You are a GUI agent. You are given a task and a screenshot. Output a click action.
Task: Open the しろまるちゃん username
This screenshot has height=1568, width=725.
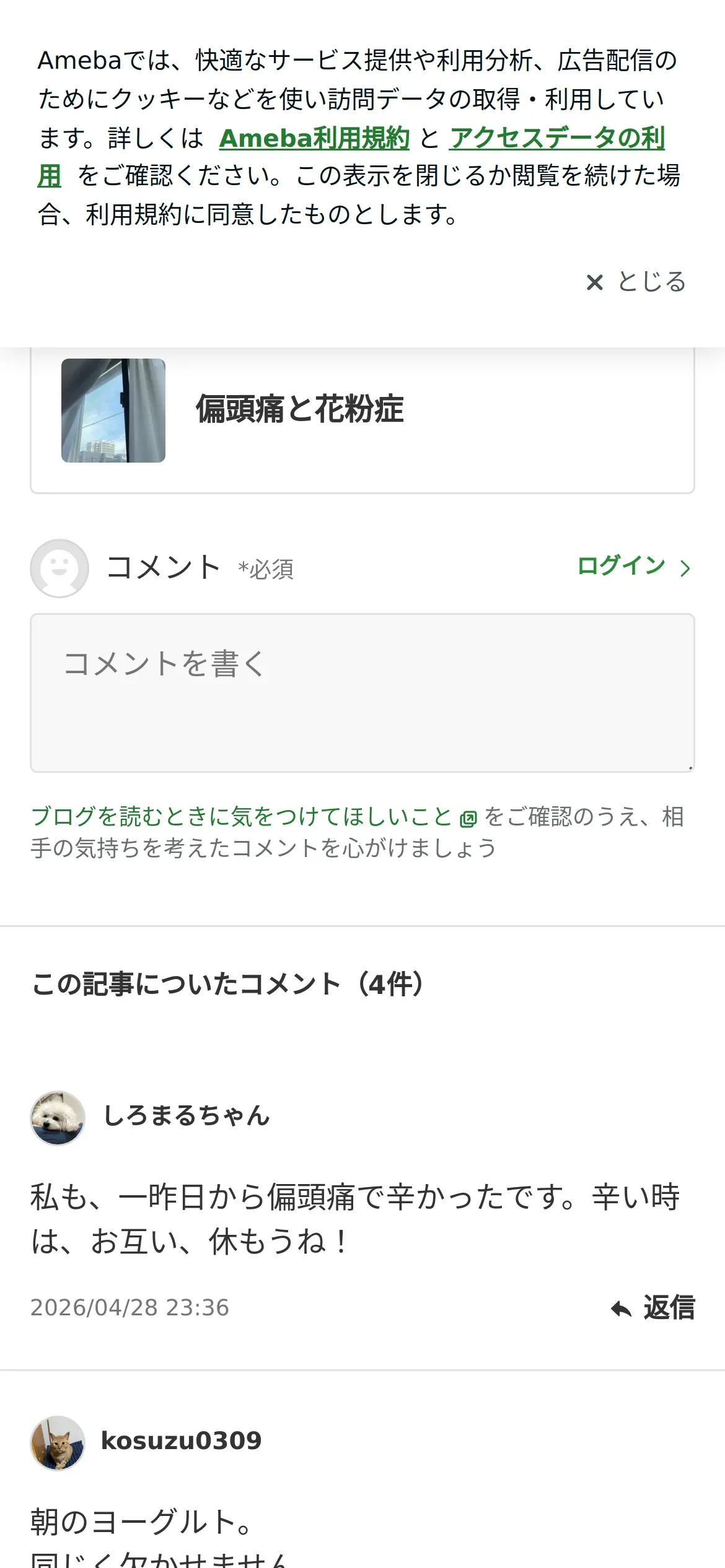pos(186,1115)
